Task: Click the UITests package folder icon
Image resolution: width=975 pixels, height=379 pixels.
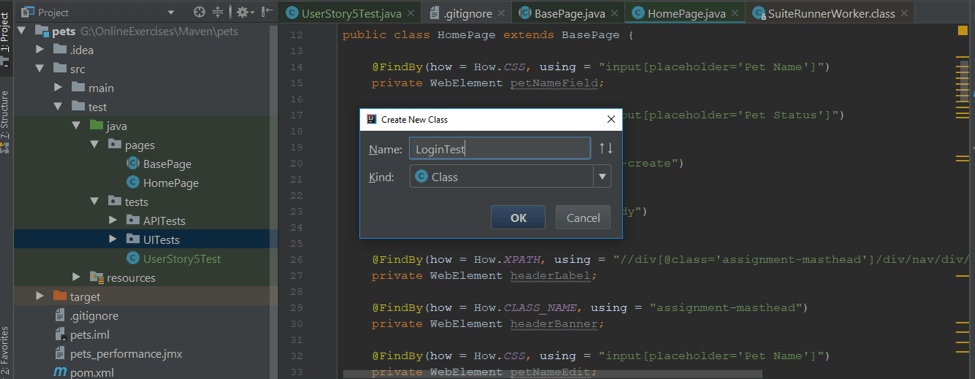Action: 132,239
